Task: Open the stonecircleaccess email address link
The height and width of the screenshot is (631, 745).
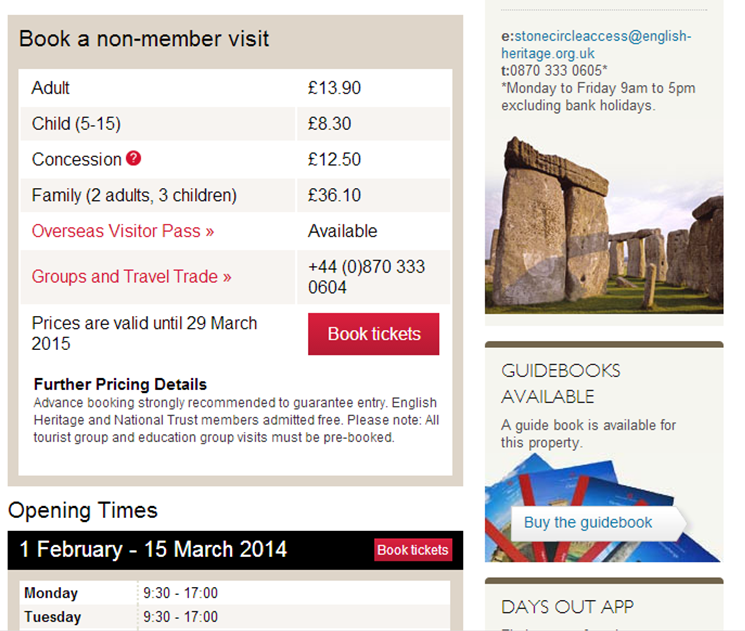Action: coord(598,45)
